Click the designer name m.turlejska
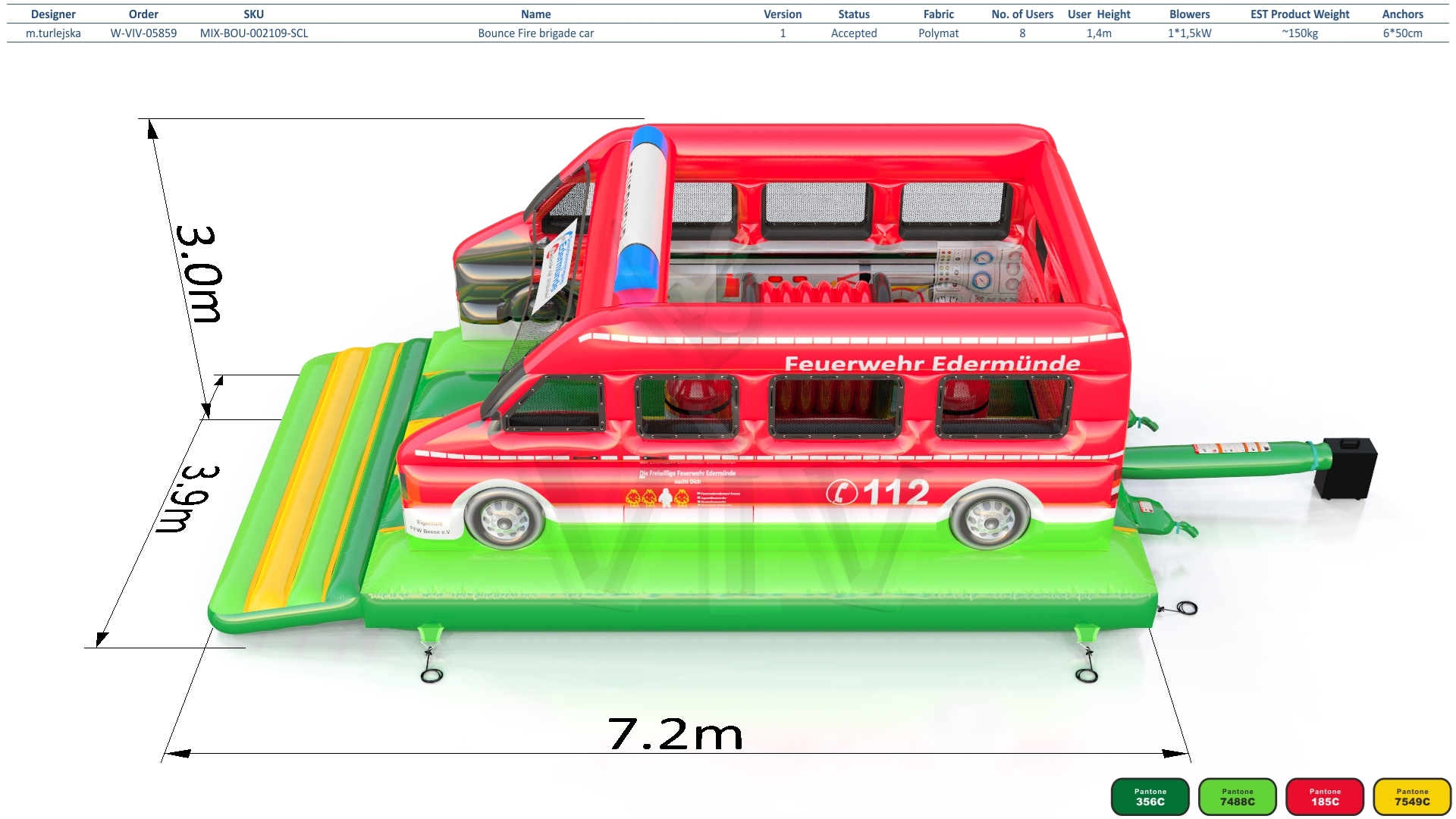This screenshot has height=819, width=1456. [x=53, y=33]
